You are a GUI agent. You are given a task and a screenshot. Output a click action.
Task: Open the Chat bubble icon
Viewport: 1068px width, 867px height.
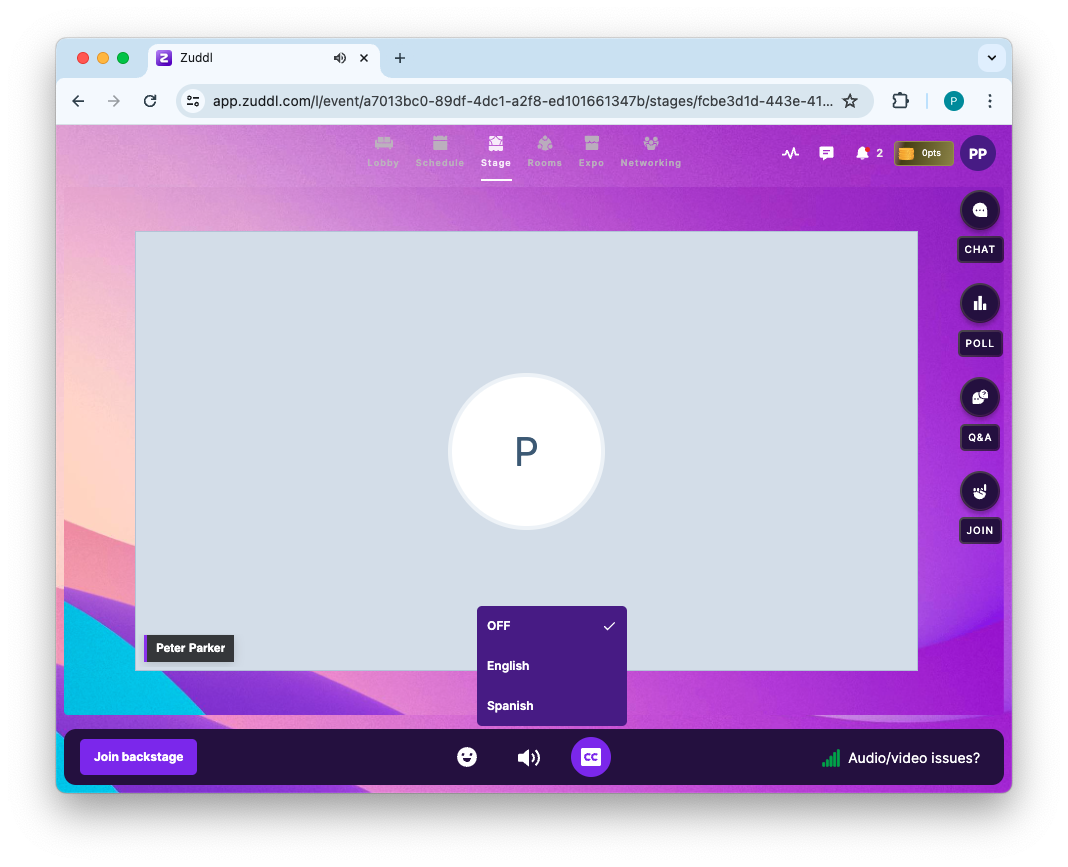pos(979,210)
